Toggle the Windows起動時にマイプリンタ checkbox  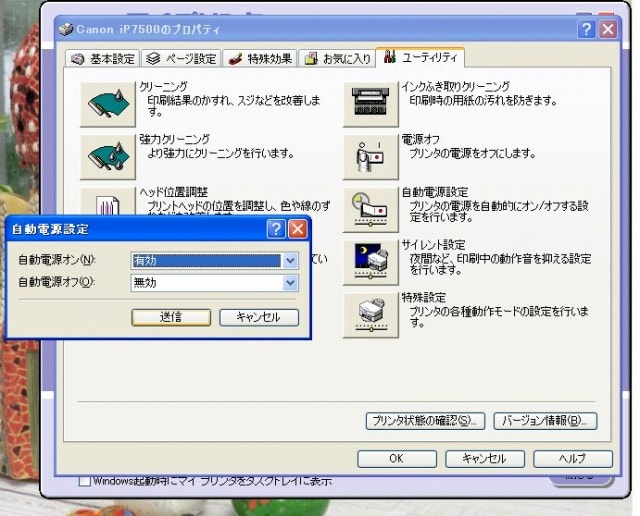85,482
